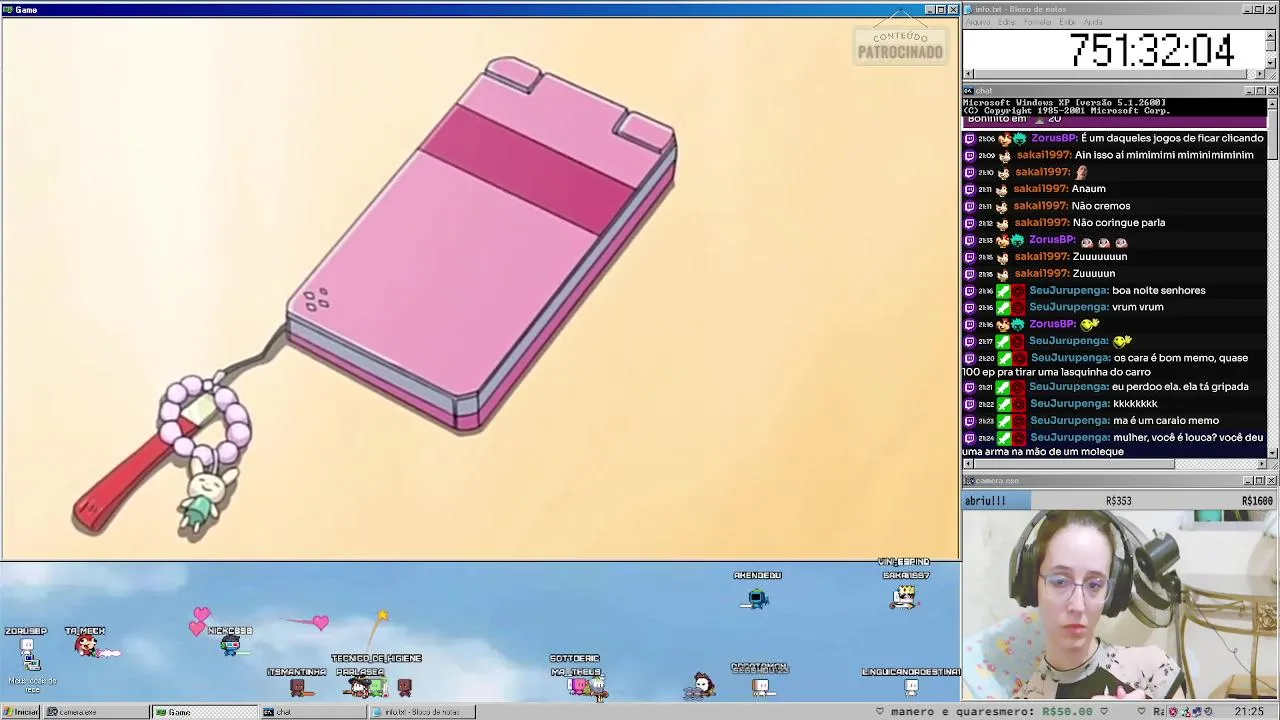
Task: Click the LINGUICANORDESTINA avatar character
Action: tap(911, 686)
